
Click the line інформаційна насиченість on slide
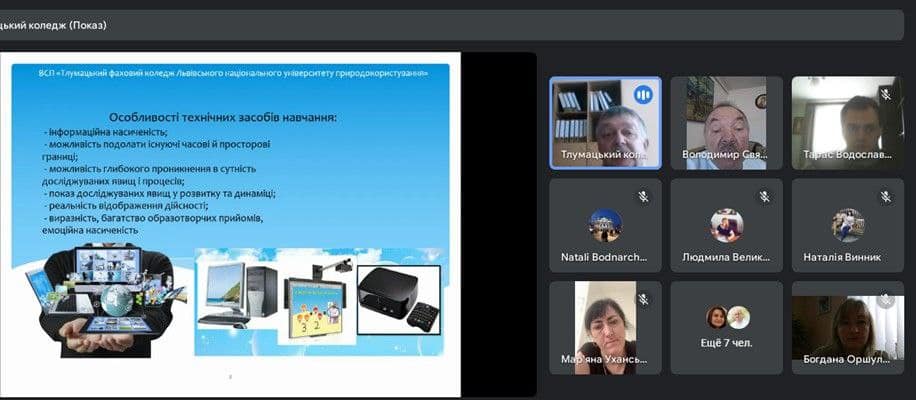[x=106, y=132]
